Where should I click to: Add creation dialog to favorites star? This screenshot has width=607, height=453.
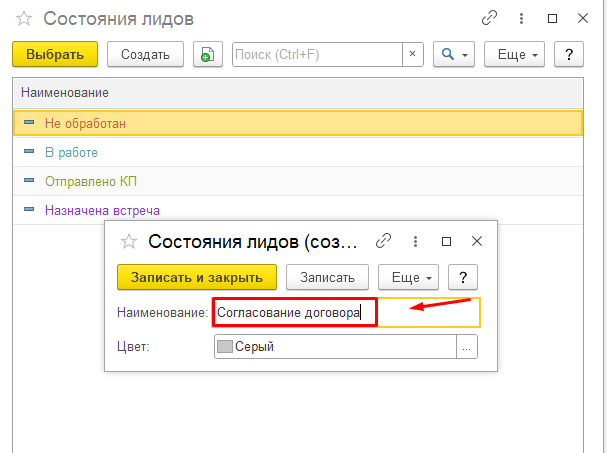pyautogui.click(x=129, y=242)
